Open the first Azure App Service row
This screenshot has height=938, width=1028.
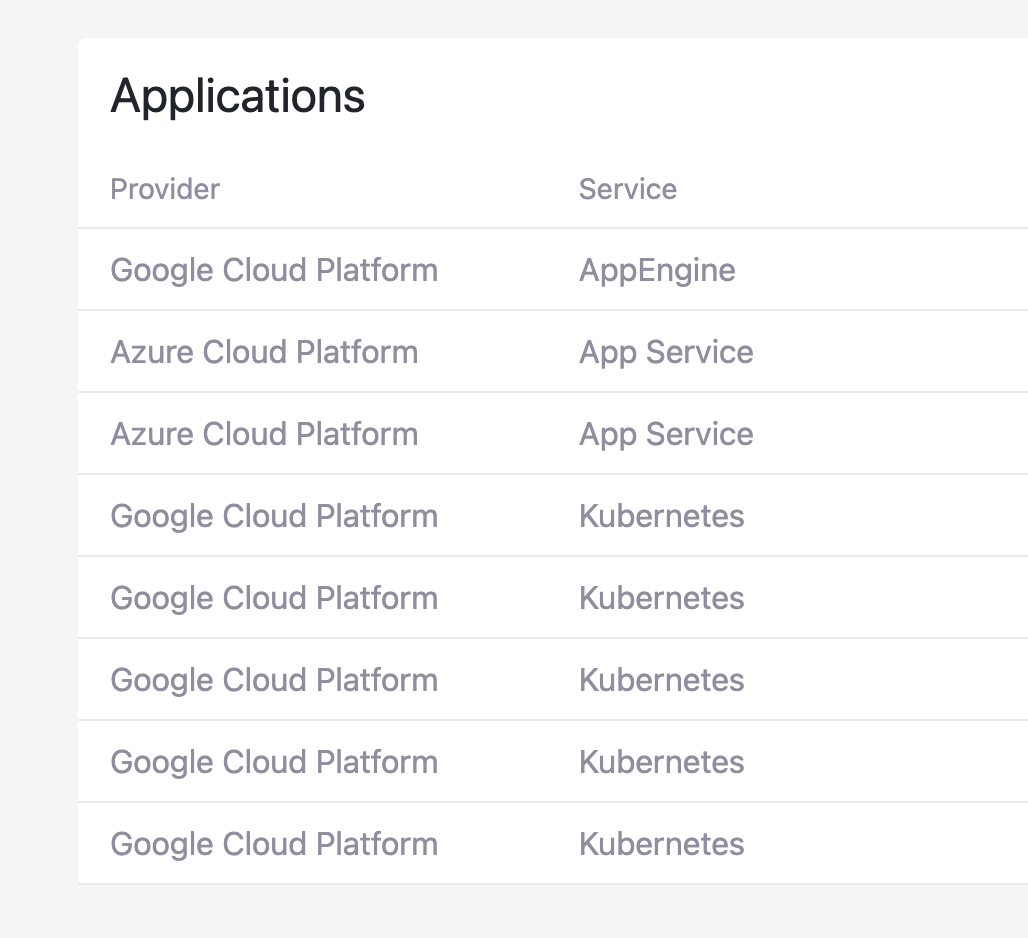click(400, 352)
